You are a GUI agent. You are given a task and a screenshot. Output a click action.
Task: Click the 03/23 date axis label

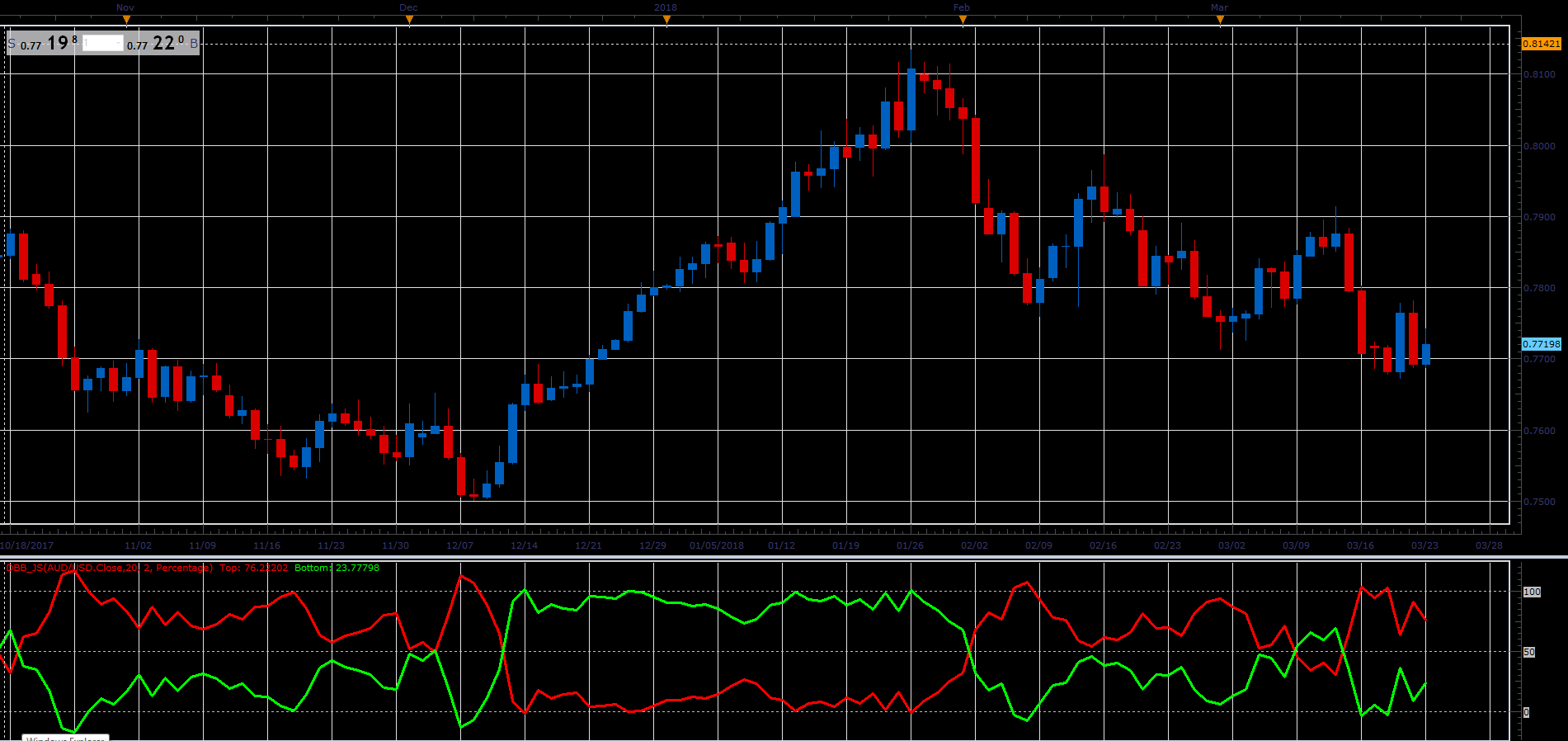[1425, 545]
